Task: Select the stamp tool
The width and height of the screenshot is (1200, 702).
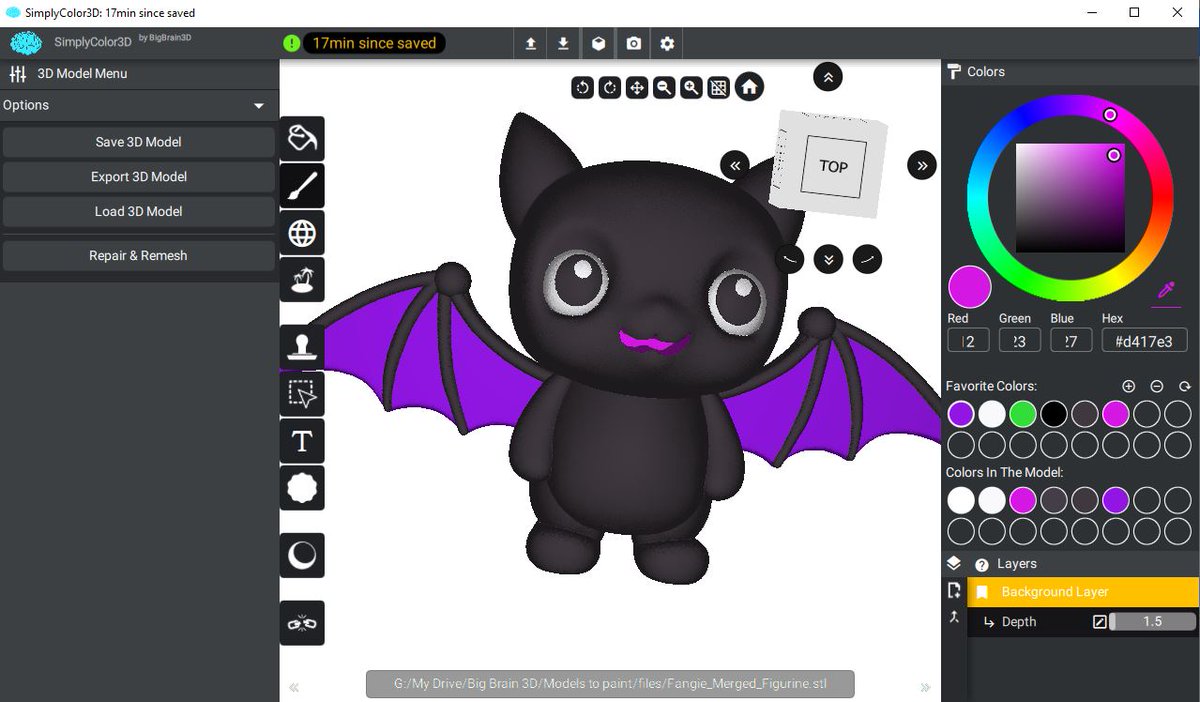Action: tap(302, 347)
